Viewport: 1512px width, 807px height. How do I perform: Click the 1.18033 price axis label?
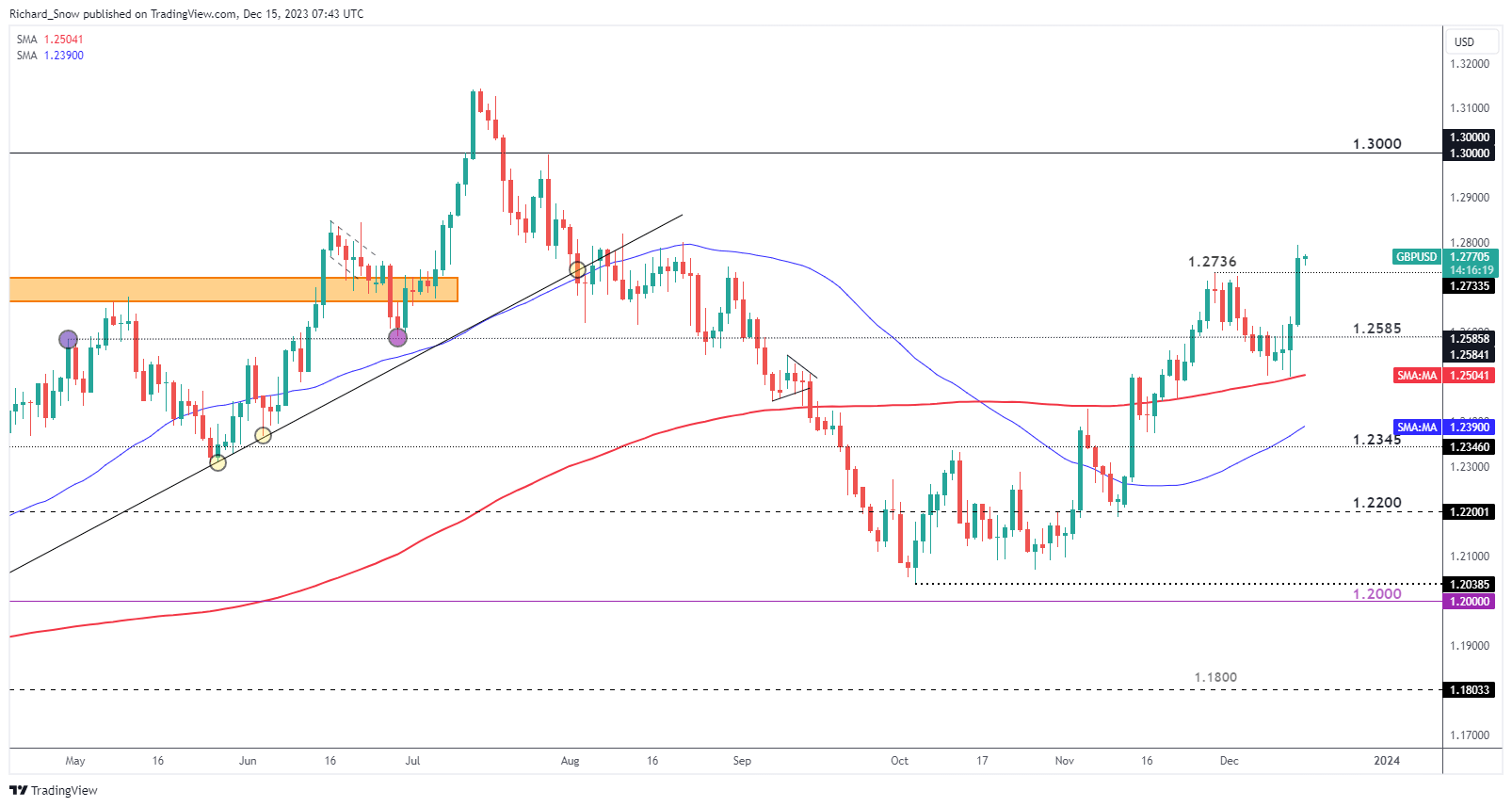1469,690
